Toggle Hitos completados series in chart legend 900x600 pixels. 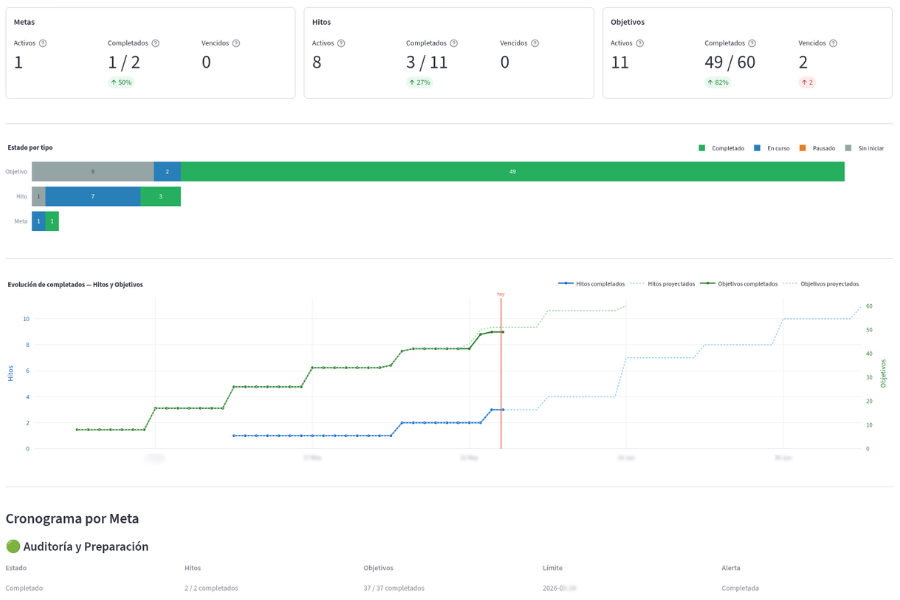click(x=592, y=284)
